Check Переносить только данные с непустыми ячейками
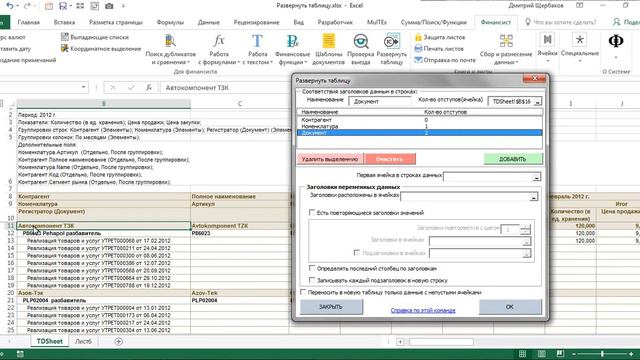 (x=303, y=292)
